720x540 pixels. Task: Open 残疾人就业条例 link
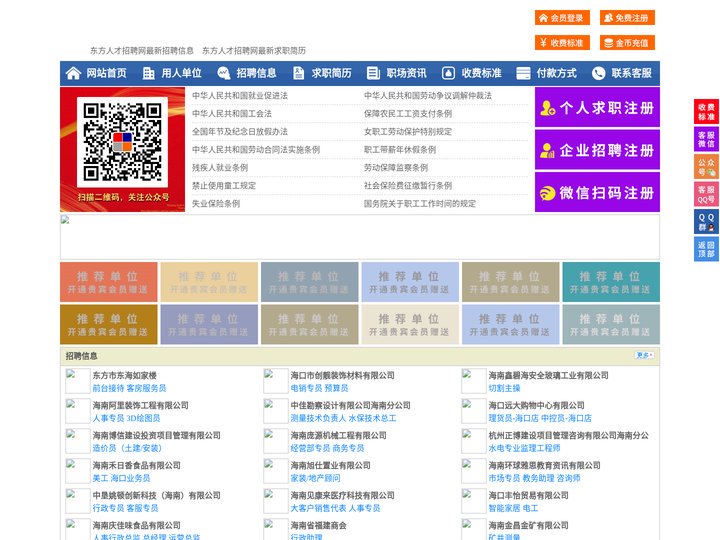(x=219, y=168)
